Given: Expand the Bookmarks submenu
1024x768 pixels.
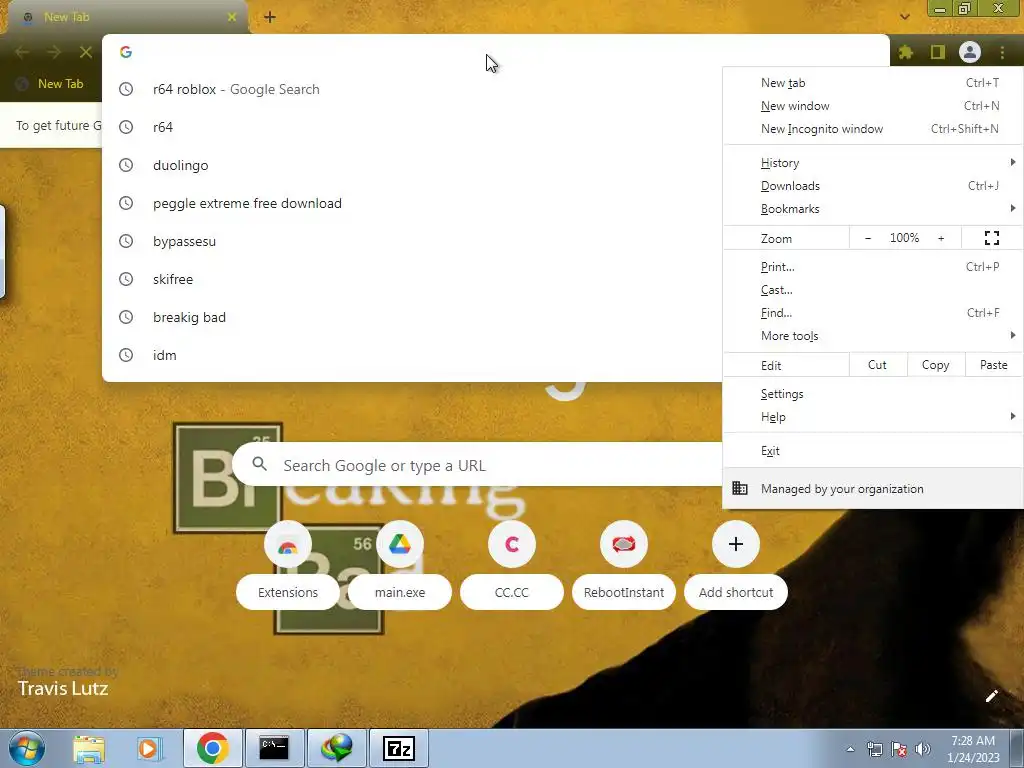Looking at the screenshot, I should tap(872, 209).
